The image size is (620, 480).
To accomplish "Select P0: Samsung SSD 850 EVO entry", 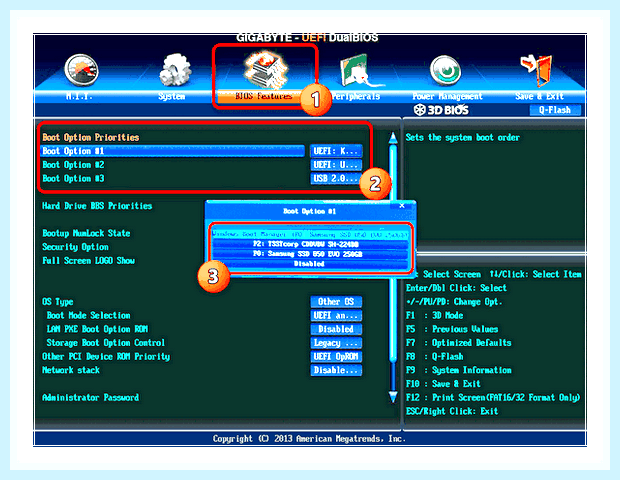I will [310, 254].
